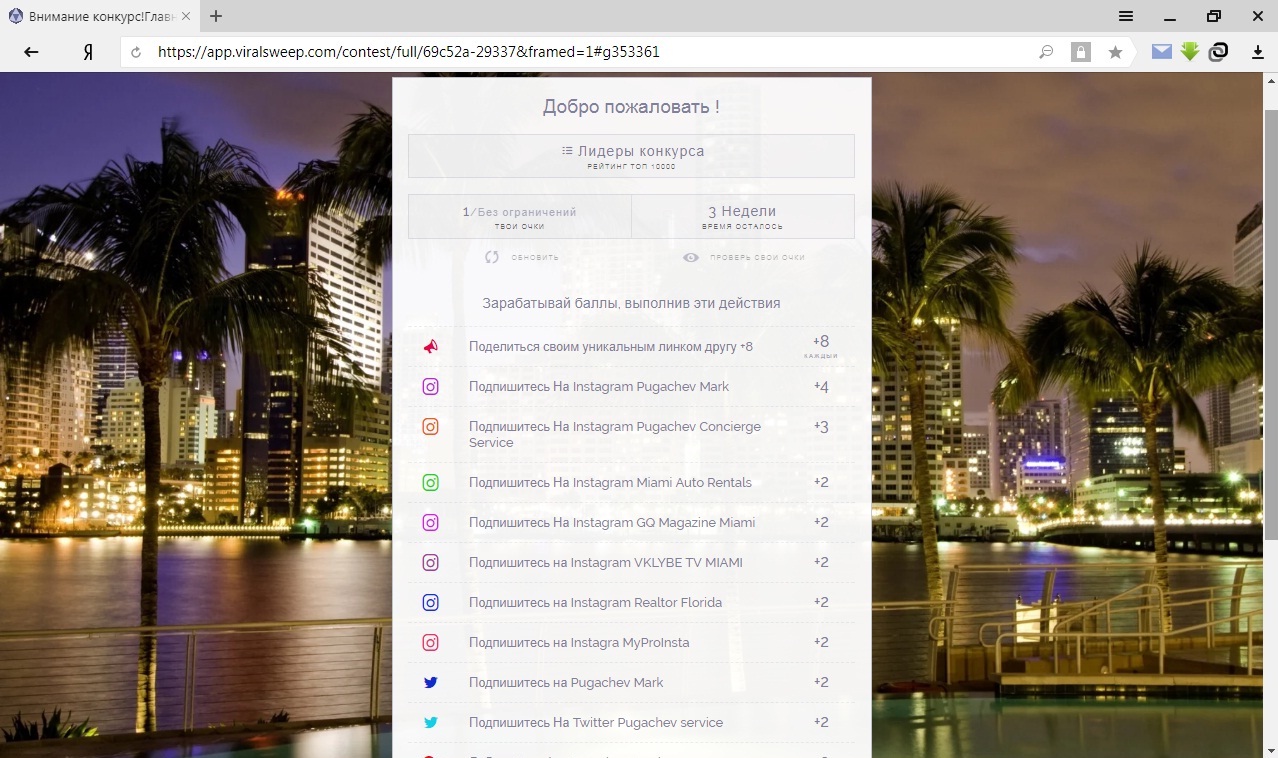
Task: Bookmark the page with the star icon
Action: pos(1115,52)
